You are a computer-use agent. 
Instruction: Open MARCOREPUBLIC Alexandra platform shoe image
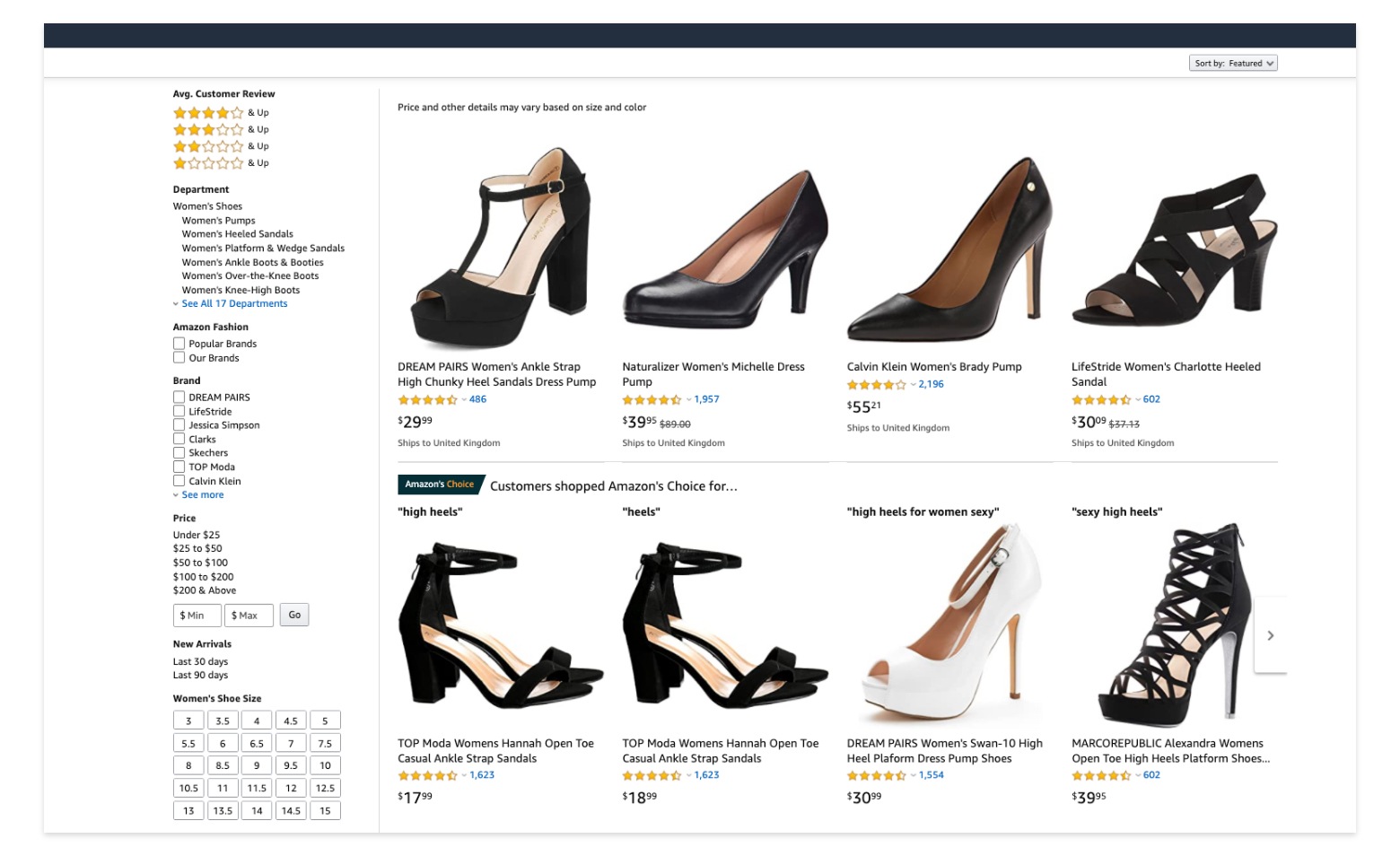tap(1174, 624)
